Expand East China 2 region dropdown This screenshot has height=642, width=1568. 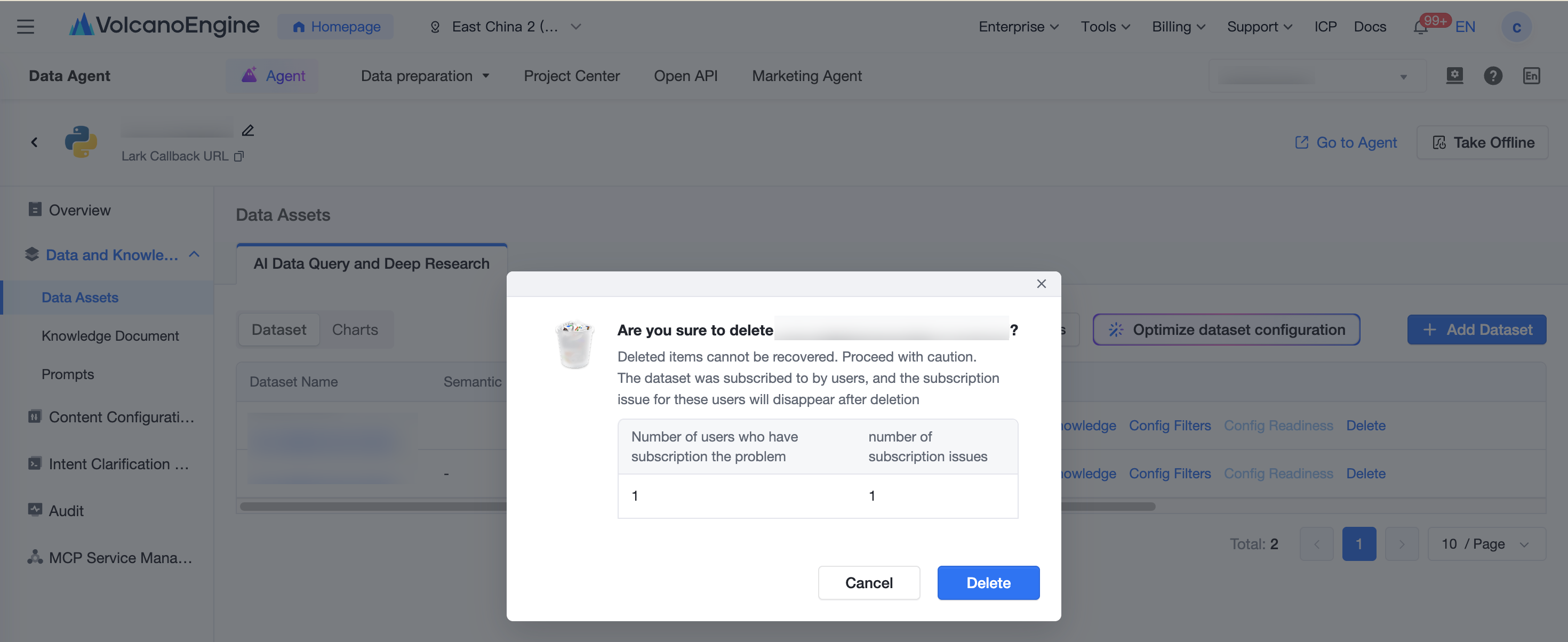click(x=505, y=27)
